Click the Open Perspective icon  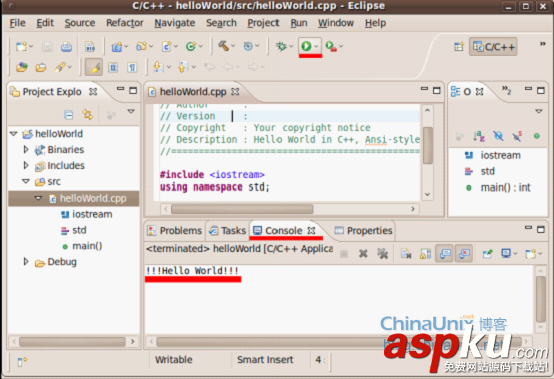(x=459, y=47)
